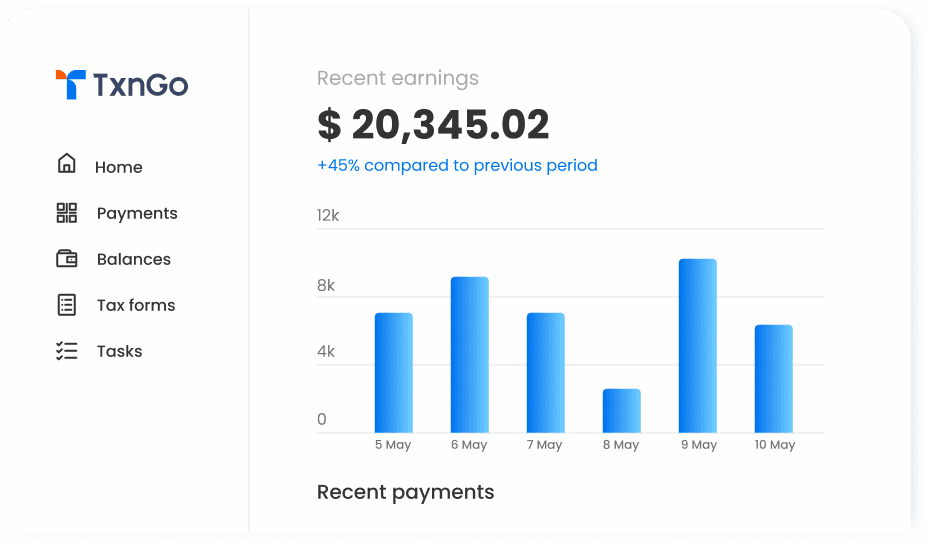Image resolution: width=928 pixels, height=542 pixels.
Task: Select the 6 May earnings bar
Action: tap(470, 354)
